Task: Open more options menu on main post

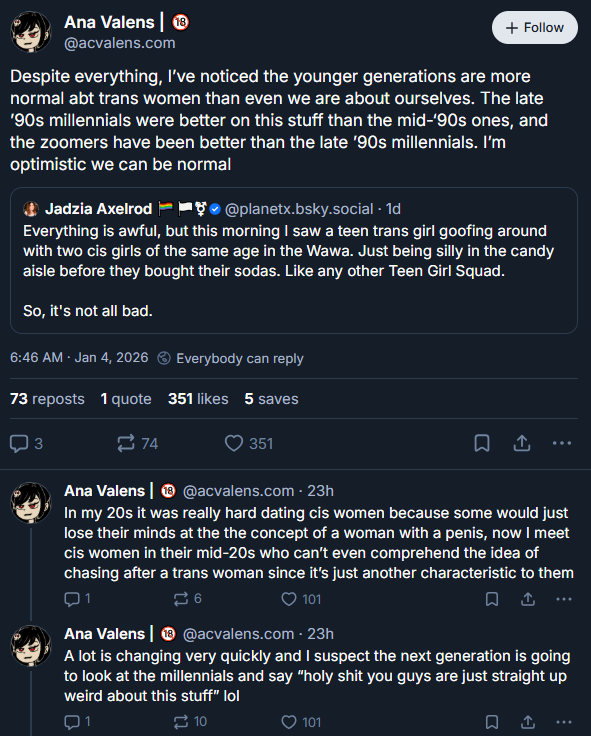Action: [x=562, y=443]
